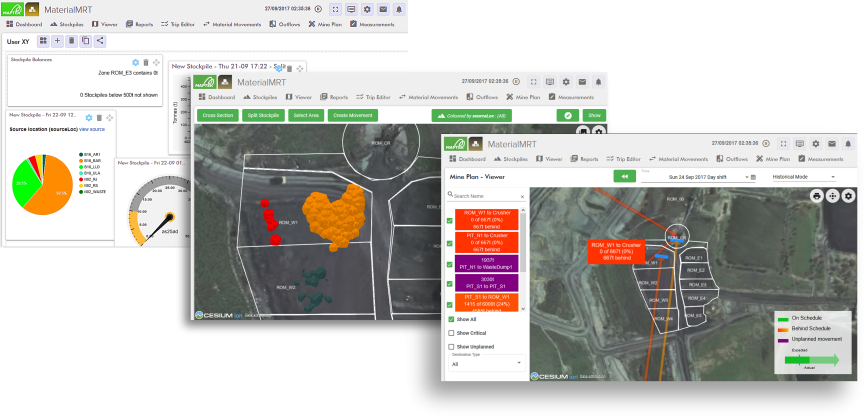Open the Destination Type dropdown
Viewport: 867px width, 419px height.
(x=487, y=362)
